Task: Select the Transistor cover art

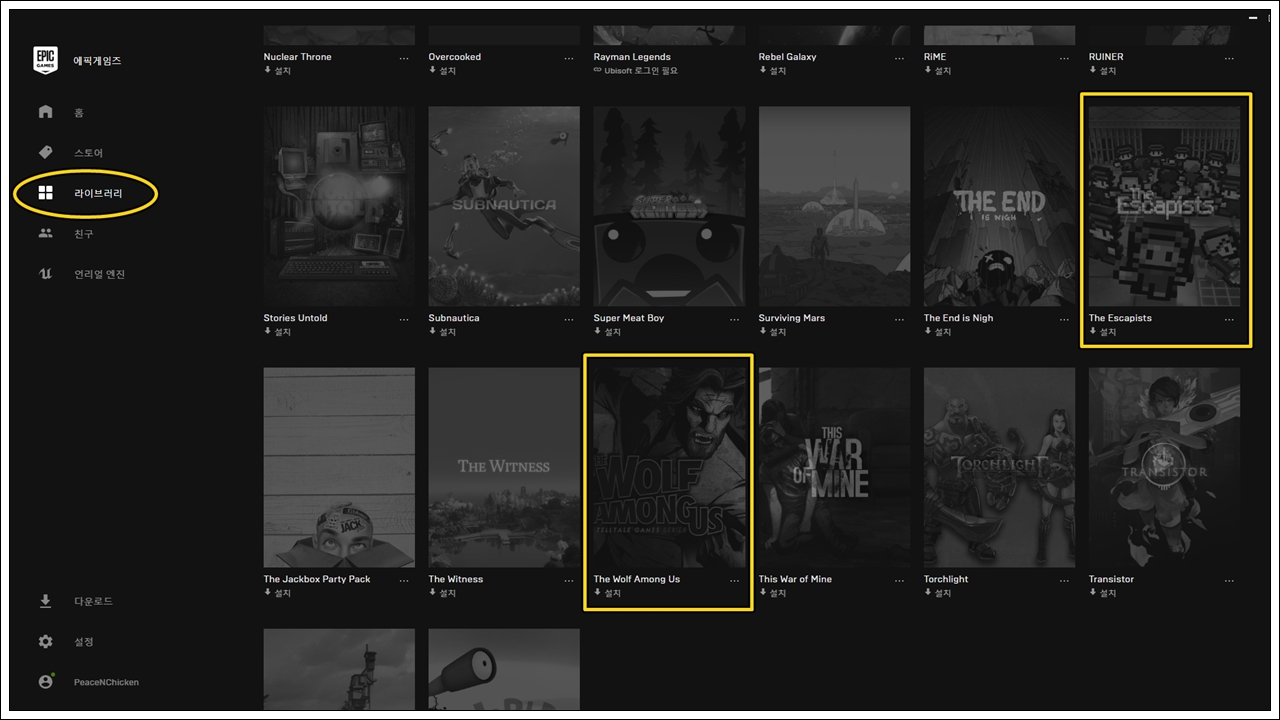Action: click(1164, 467)
